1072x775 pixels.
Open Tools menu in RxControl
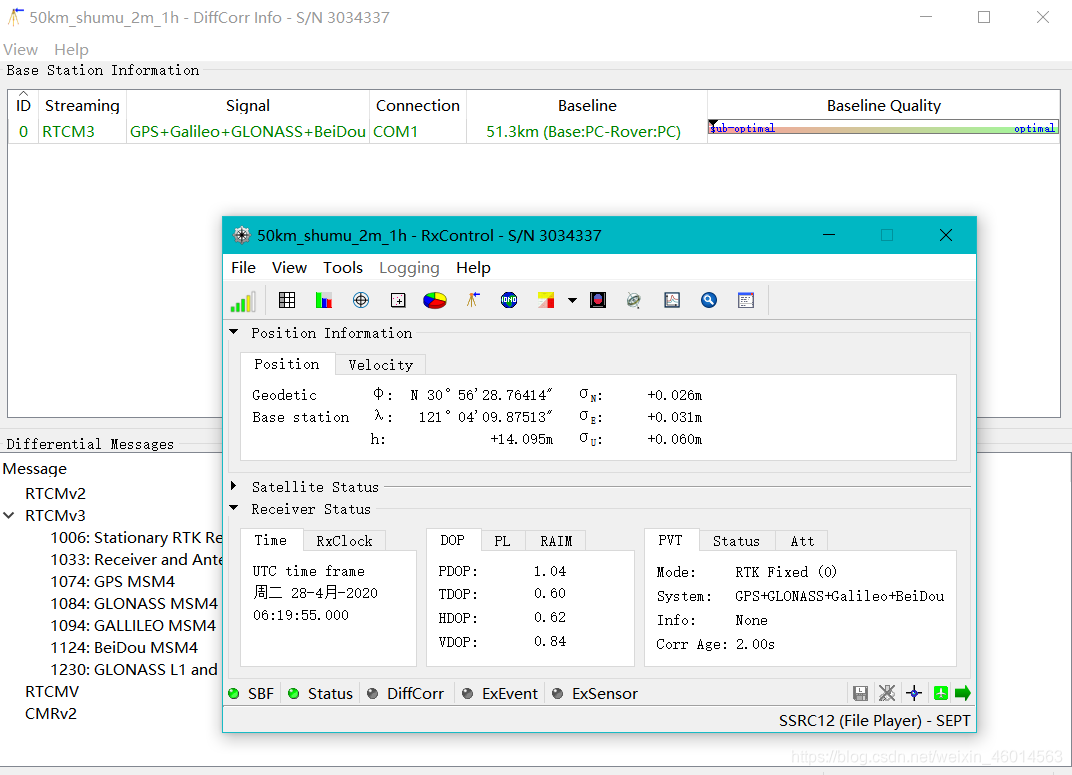point(343,268)
